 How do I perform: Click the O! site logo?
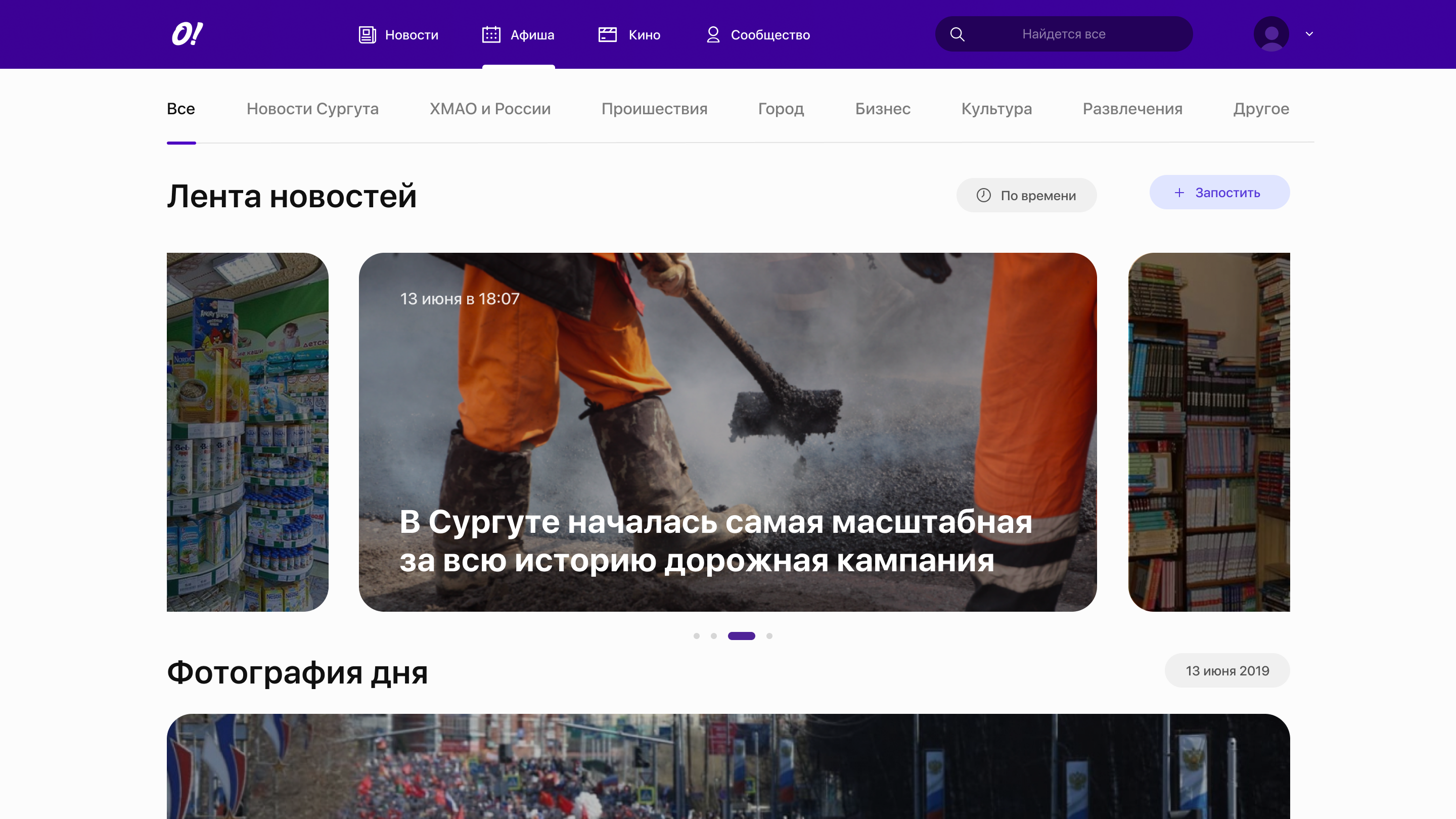[x=187, y=34]
